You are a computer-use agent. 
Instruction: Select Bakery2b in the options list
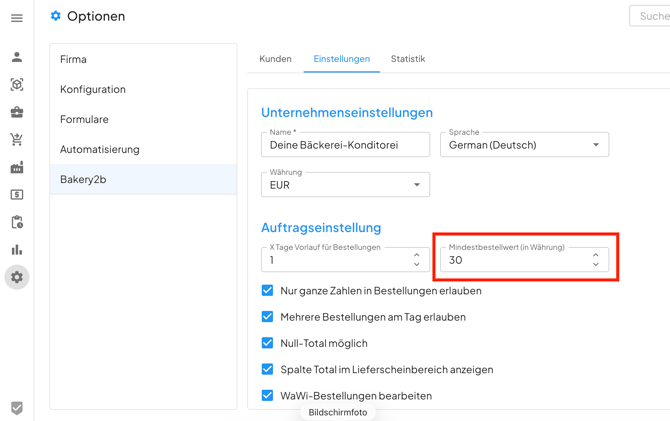pyautogui.click(x=143, y=179)
